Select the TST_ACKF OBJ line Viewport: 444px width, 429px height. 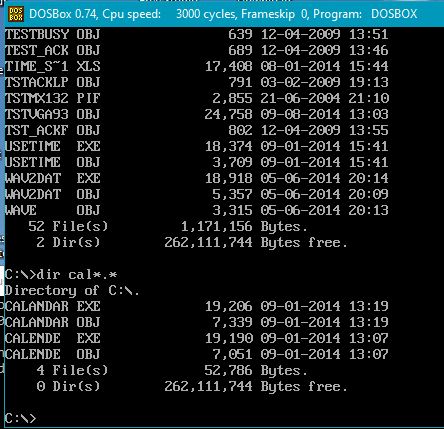[x=196, y=130]
